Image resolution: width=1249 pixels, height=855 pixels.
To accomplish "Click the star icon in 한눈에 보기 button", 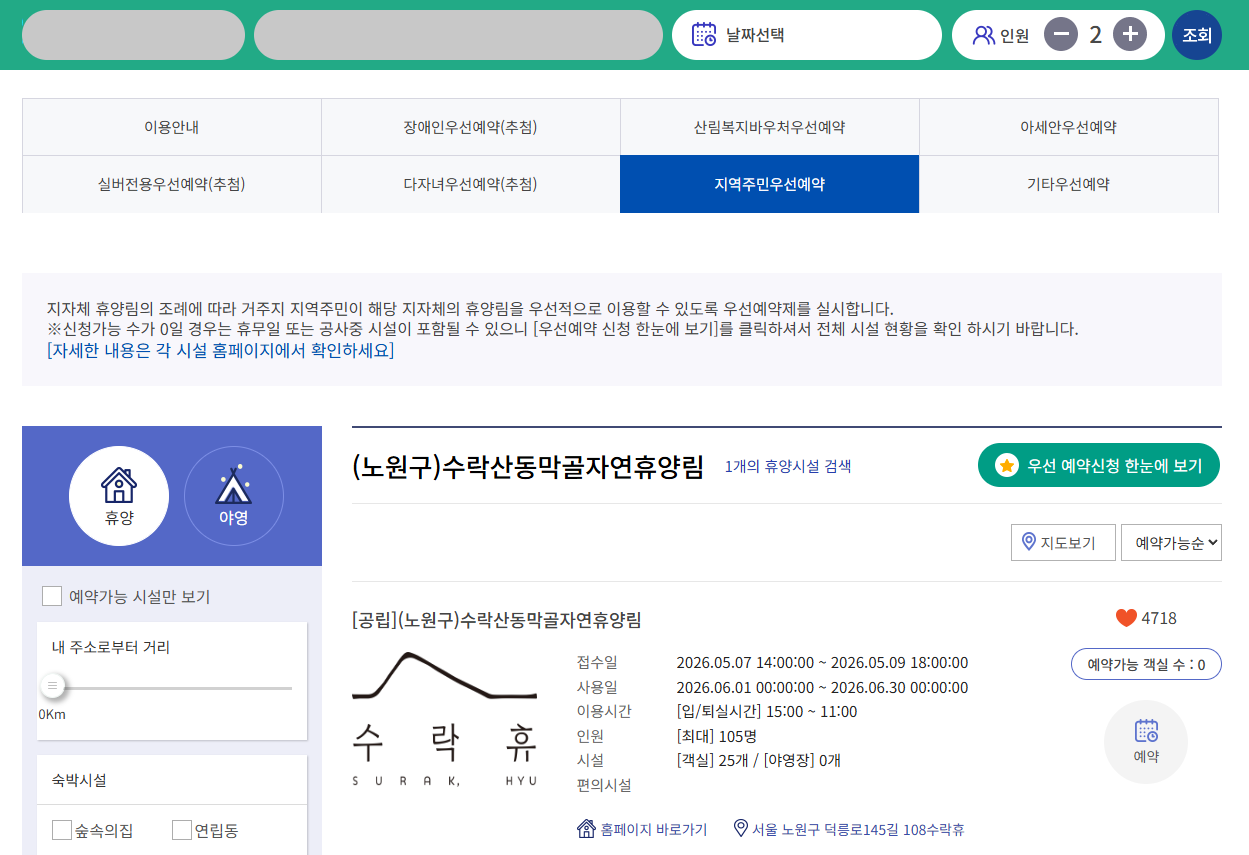I will point(1007,465).
